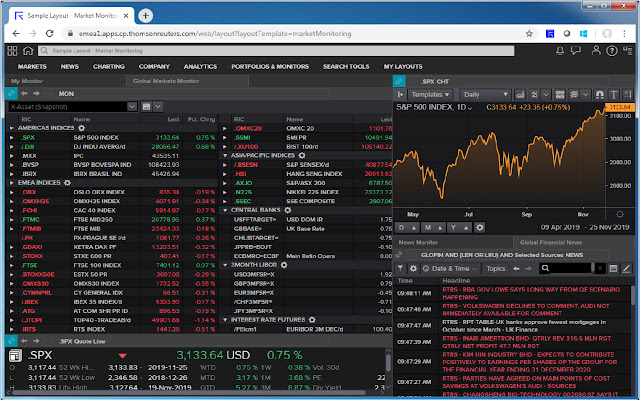Open the dropdown arrow next to save icon

[158, 107]
